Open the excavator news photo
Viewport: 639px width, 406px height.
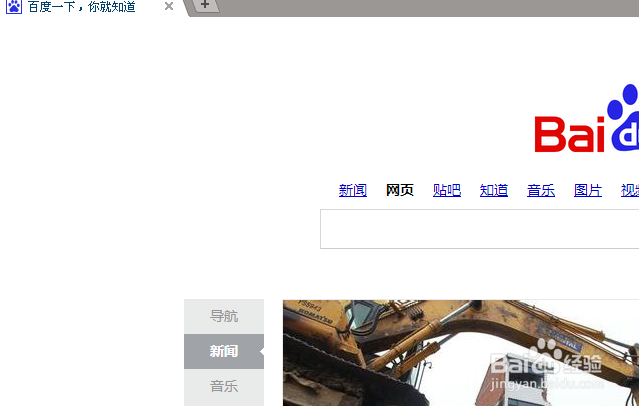[x=461, y=353]
